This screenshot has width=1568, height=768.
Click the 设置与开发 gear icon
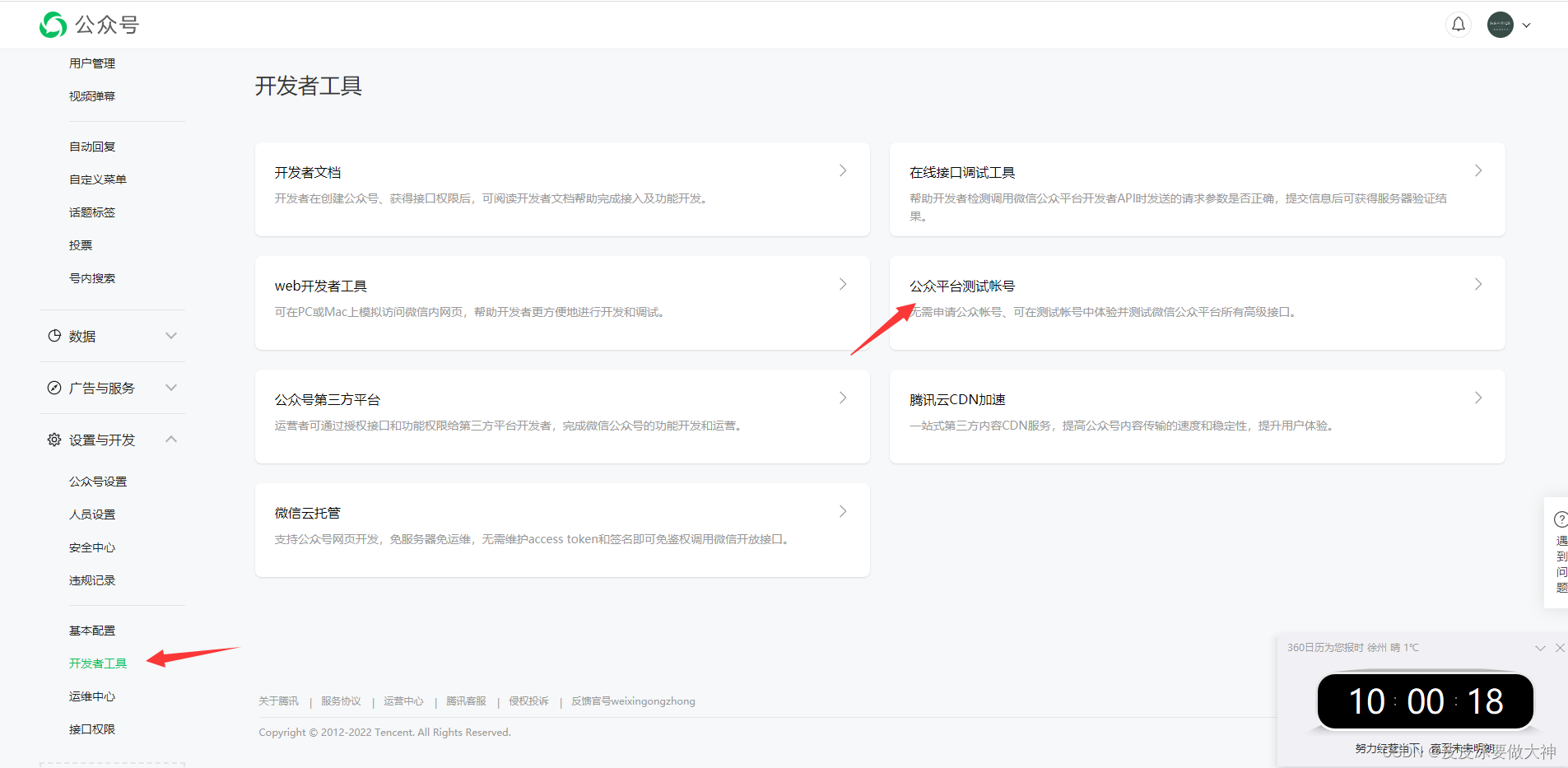click(54, 440)
